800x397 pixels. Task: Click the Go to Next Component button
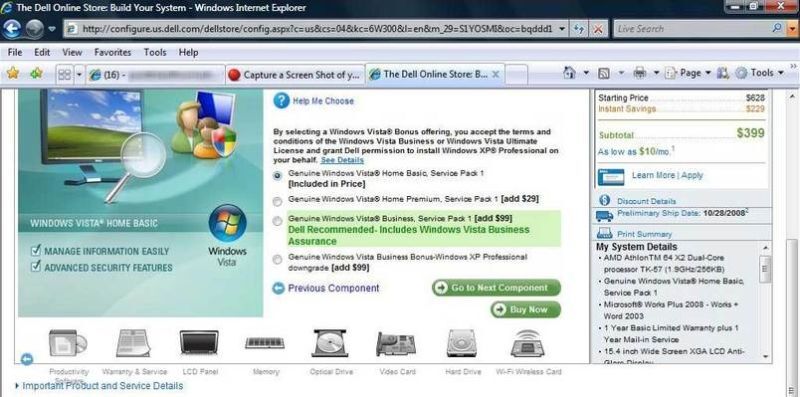tap(496, 288)
